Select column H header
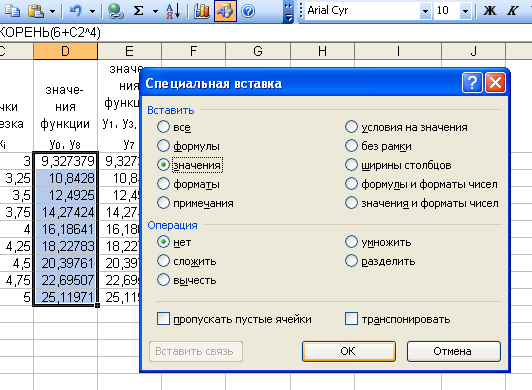Viewport: 532px width, 390px height. [322, 51]
